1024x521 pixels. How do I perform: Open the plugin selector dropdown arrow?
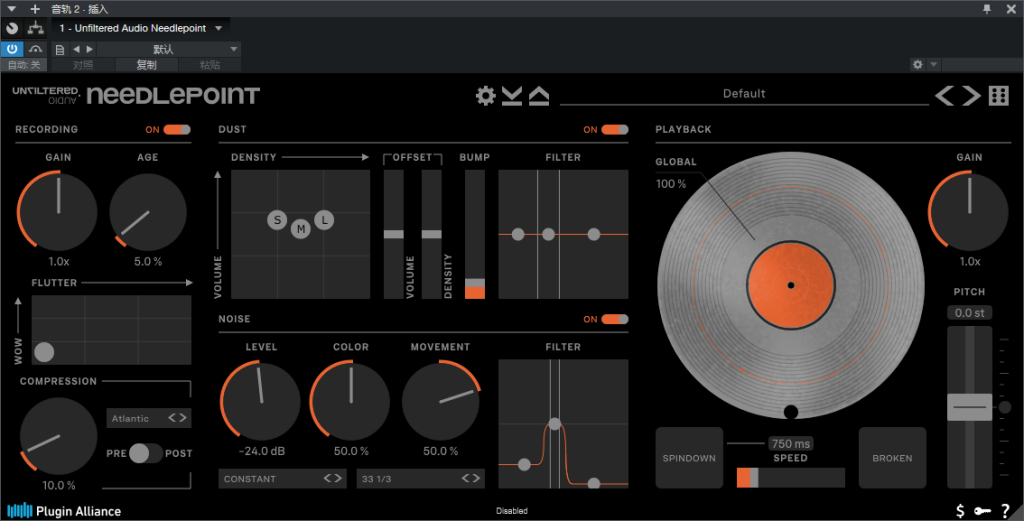point(219,28)
